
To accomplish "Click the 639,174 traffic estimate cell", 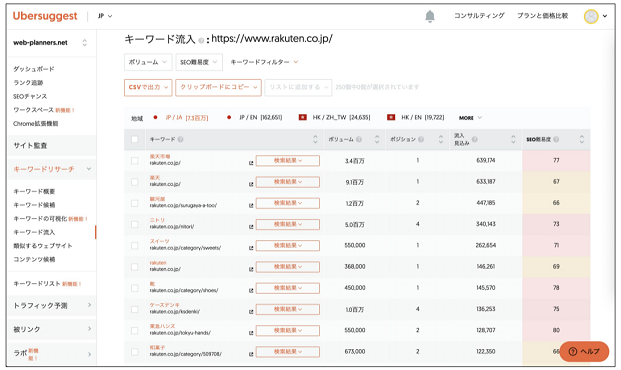I will coord(486,160).
